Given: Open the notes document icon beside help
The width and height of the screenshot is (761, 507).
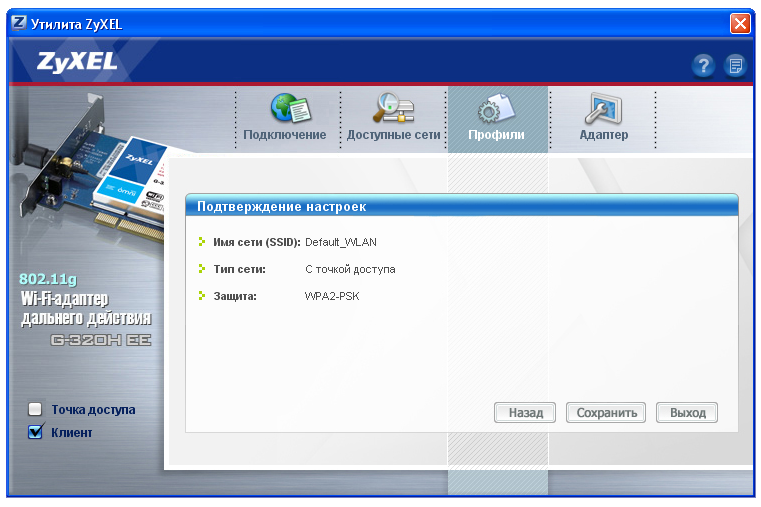Looking at the screenshot, I should [x=735, y=65].
